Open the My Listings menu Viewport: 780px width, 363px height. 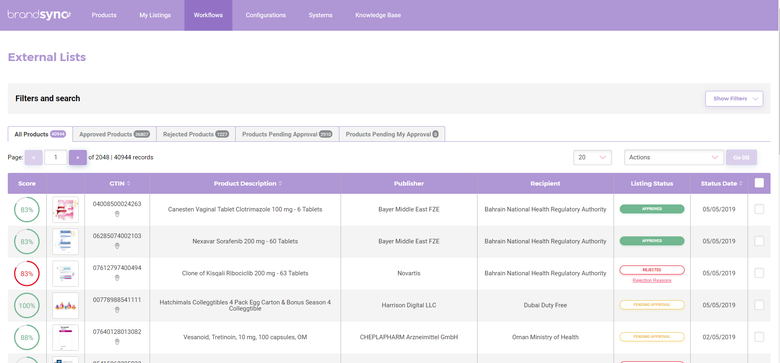click(x=155, y=15)
